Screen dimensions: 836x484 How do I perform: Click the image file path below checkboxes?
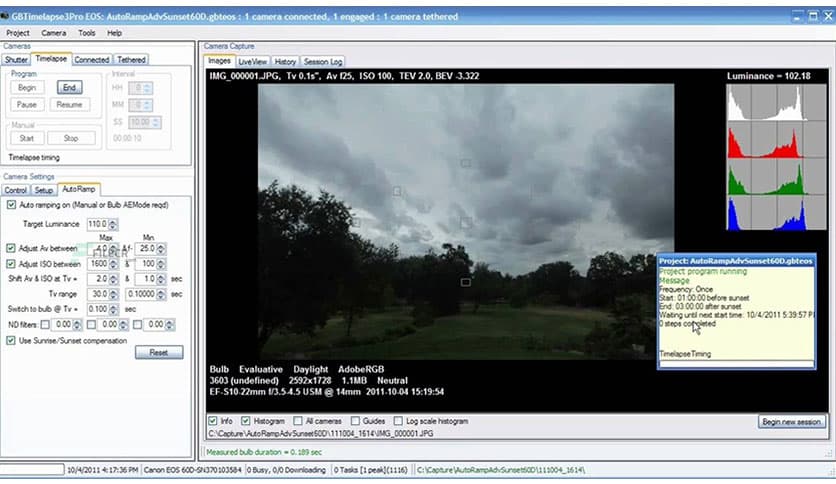(320, 433)
